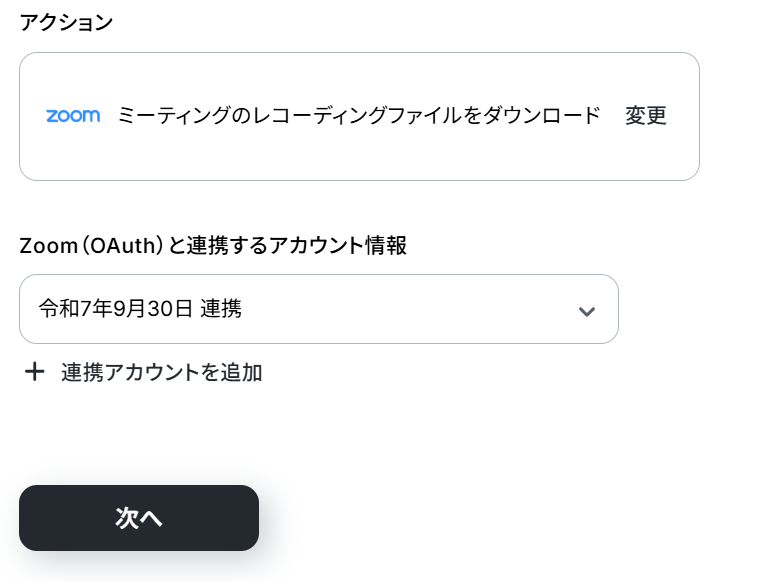Click the chevron arrow in account dropdown
This screenshot has height=581, width=769.
pyautogui.click(x=587, y=311)
